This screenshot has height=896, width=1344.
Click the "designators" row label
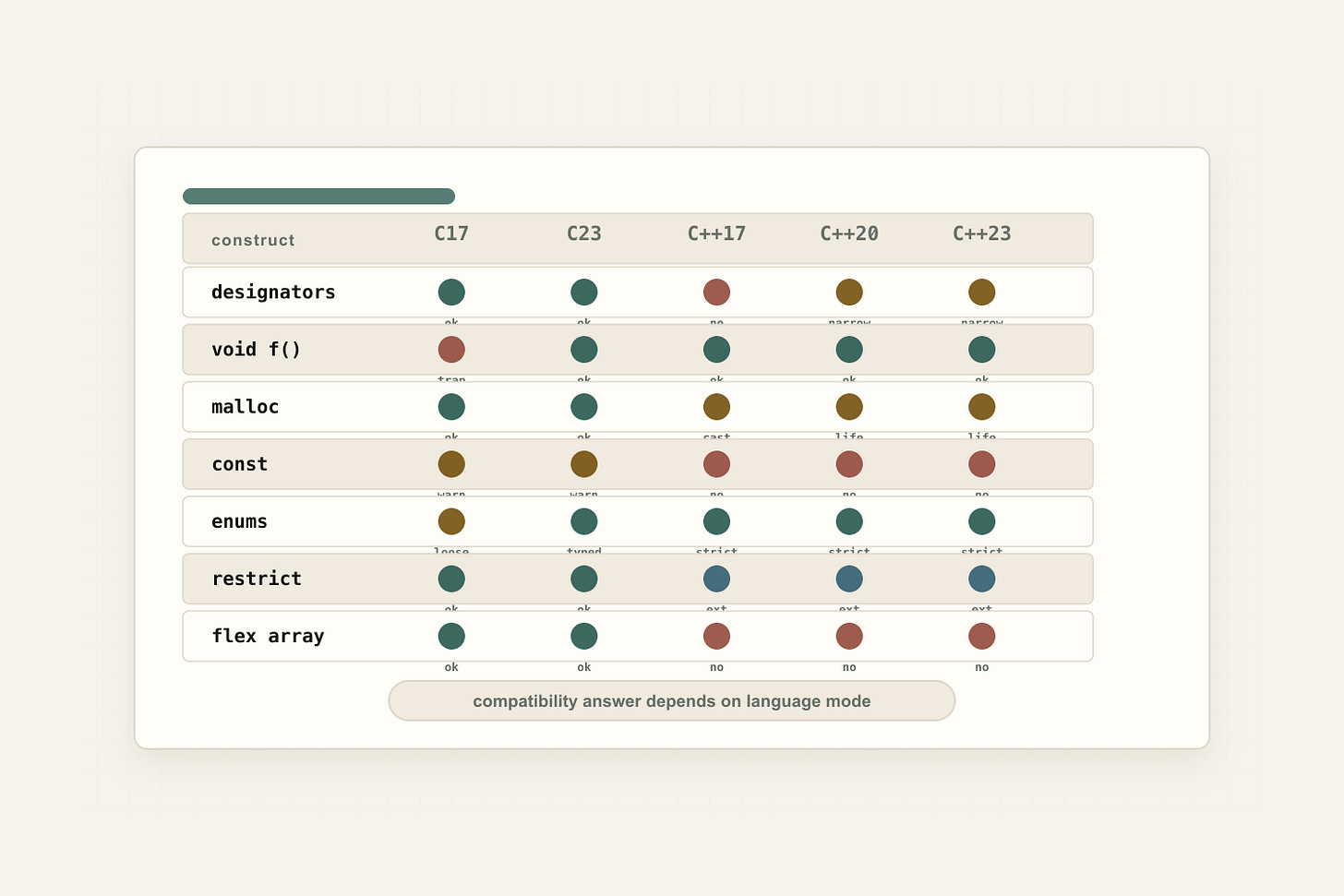pyautogui.click(x=273, y=293)
